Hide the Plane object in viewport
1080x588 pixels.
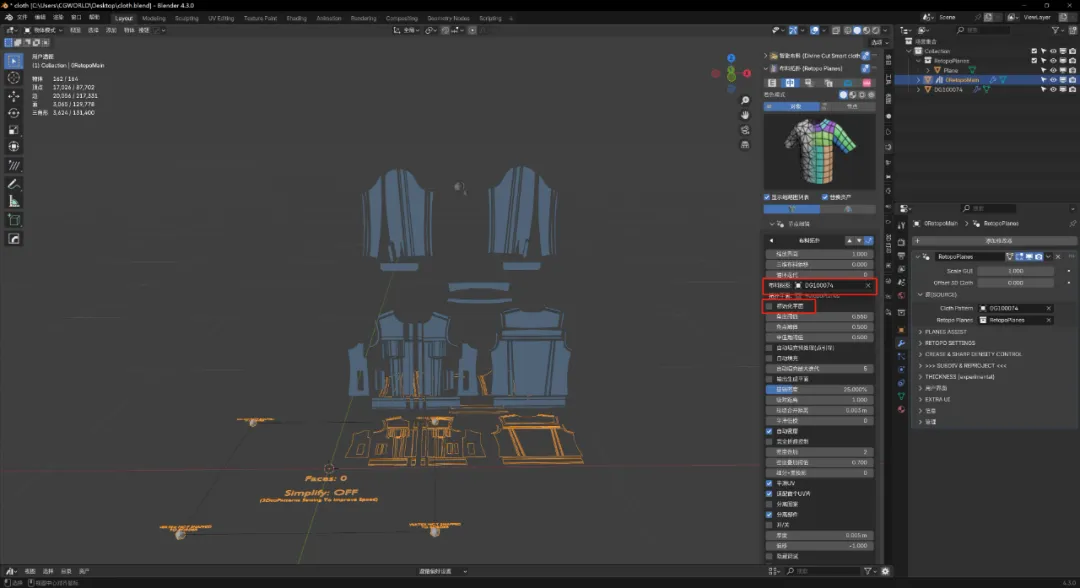pos(1053,70)
